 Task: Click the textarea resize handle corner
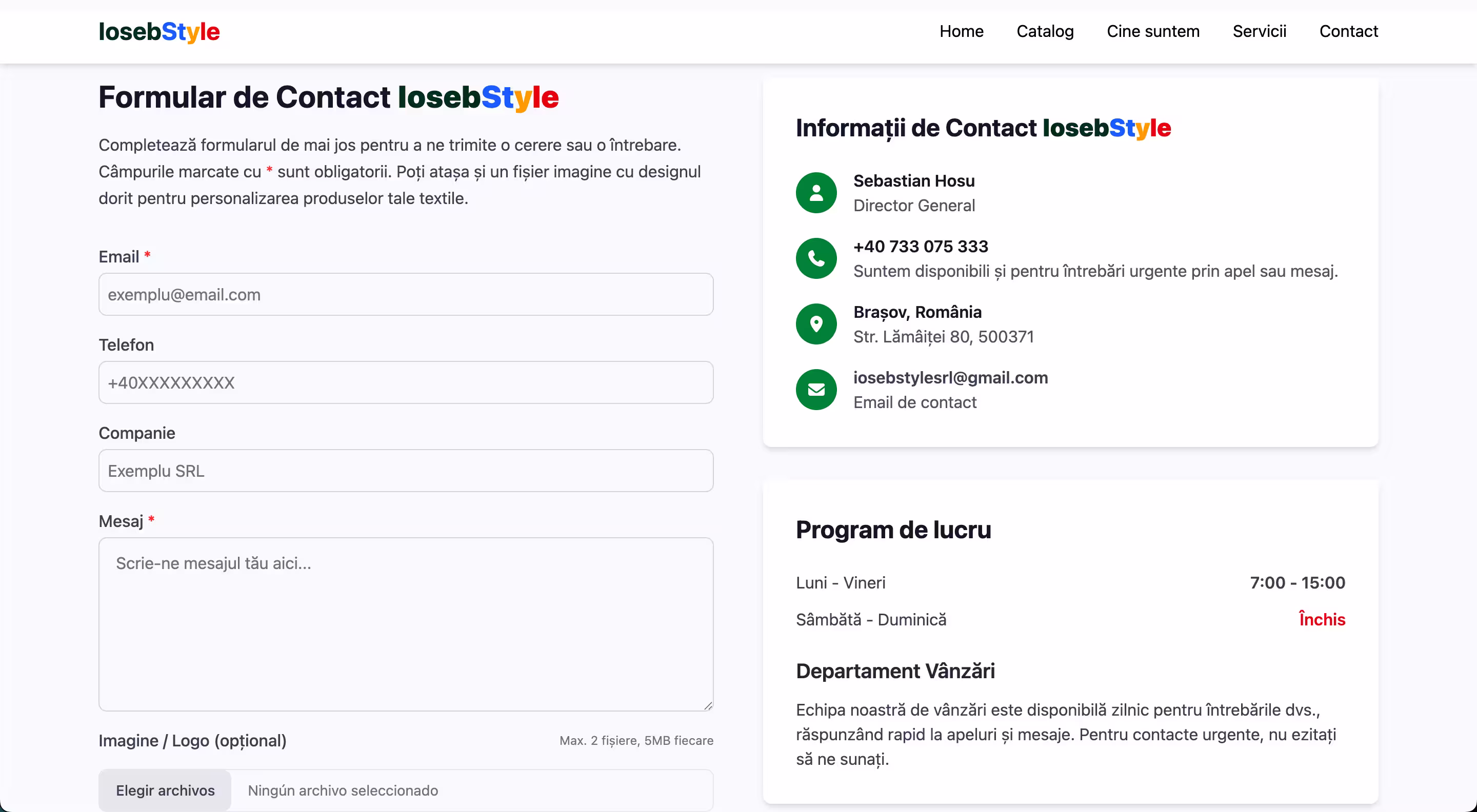708,706
